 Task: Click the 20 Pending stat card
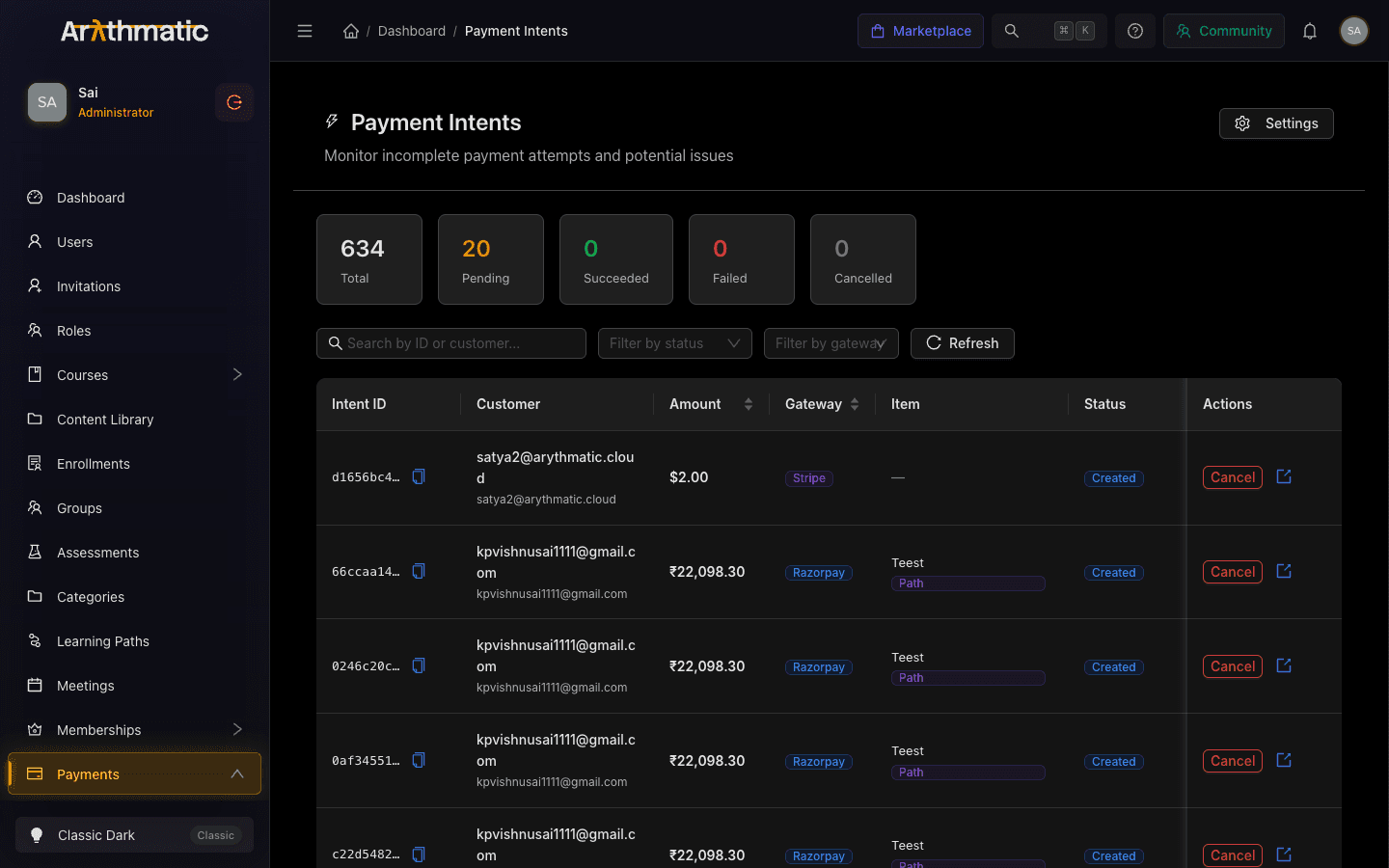click(x=491, y=259)
